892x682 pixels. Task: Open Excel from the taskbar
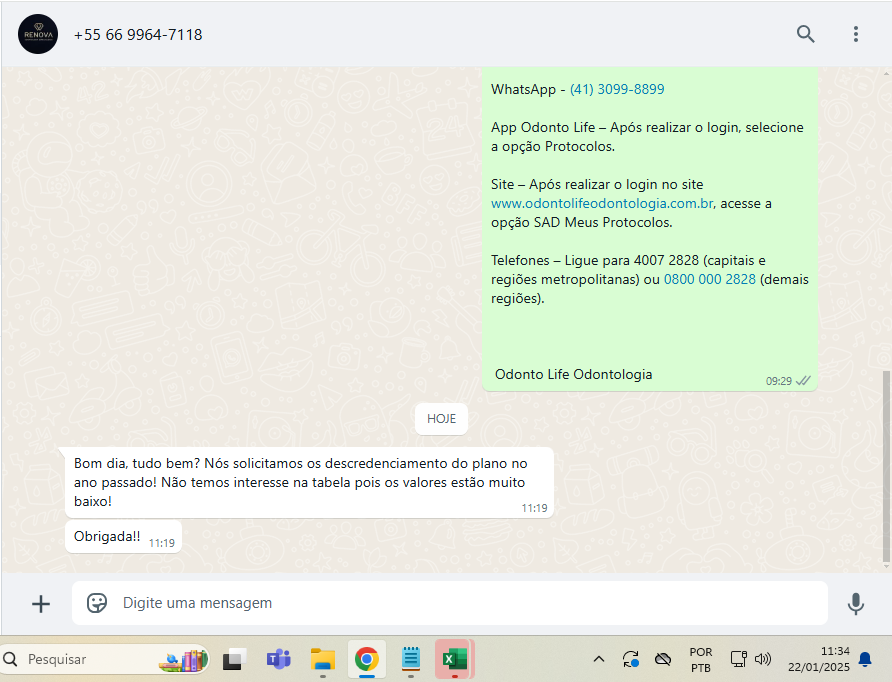click(455, 659)
